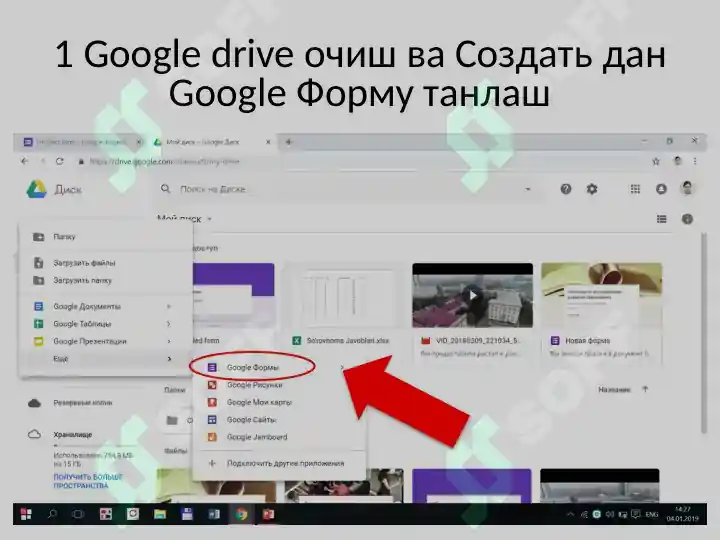Go back with browser back arrow
Screen dimensions: 720x540
pos(24,161)
